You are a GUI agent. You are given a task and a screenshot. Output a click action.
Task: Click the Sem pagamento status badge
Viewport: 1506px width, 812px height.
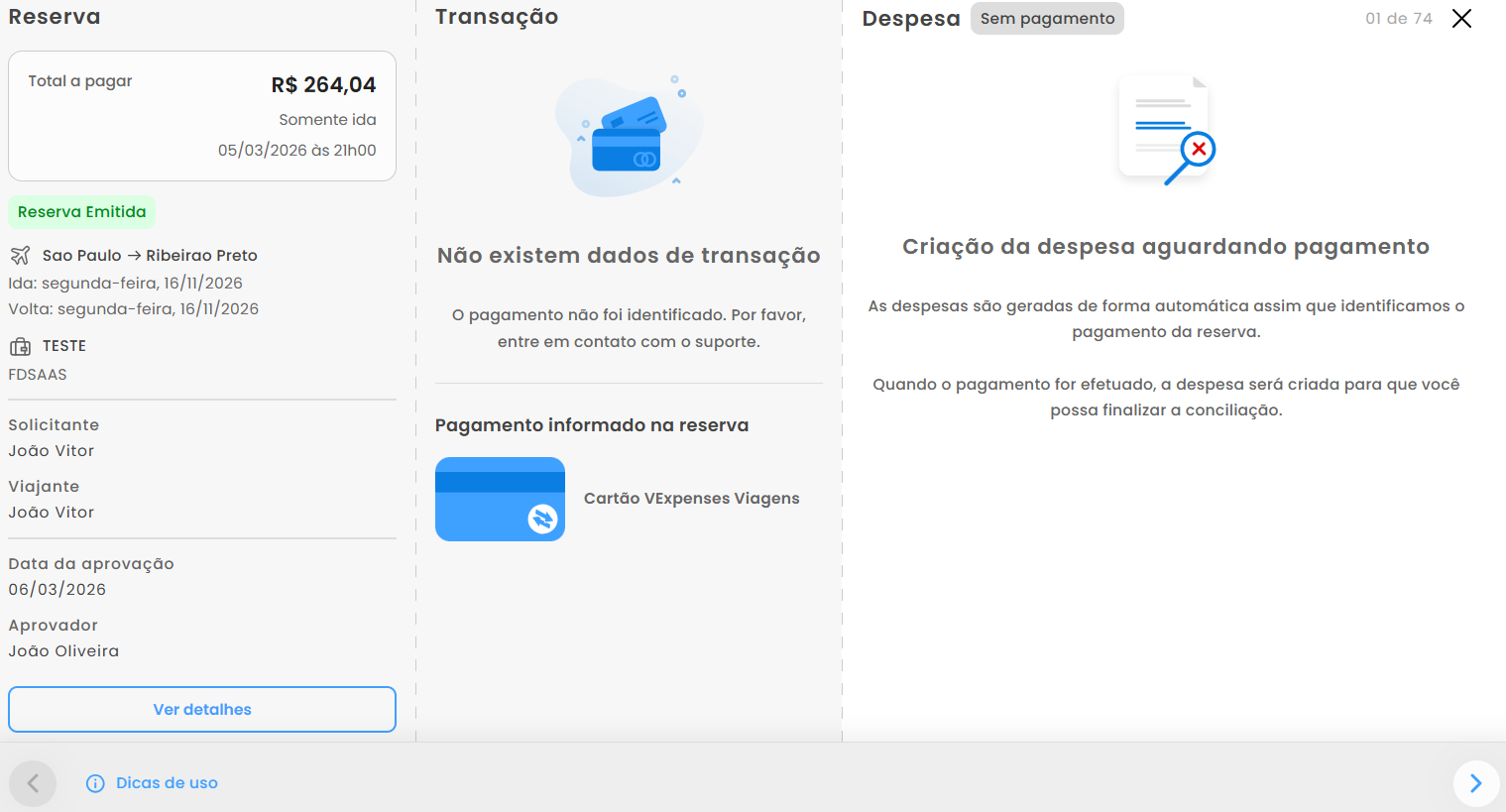pyautogui.click(x=1047, y=19)
